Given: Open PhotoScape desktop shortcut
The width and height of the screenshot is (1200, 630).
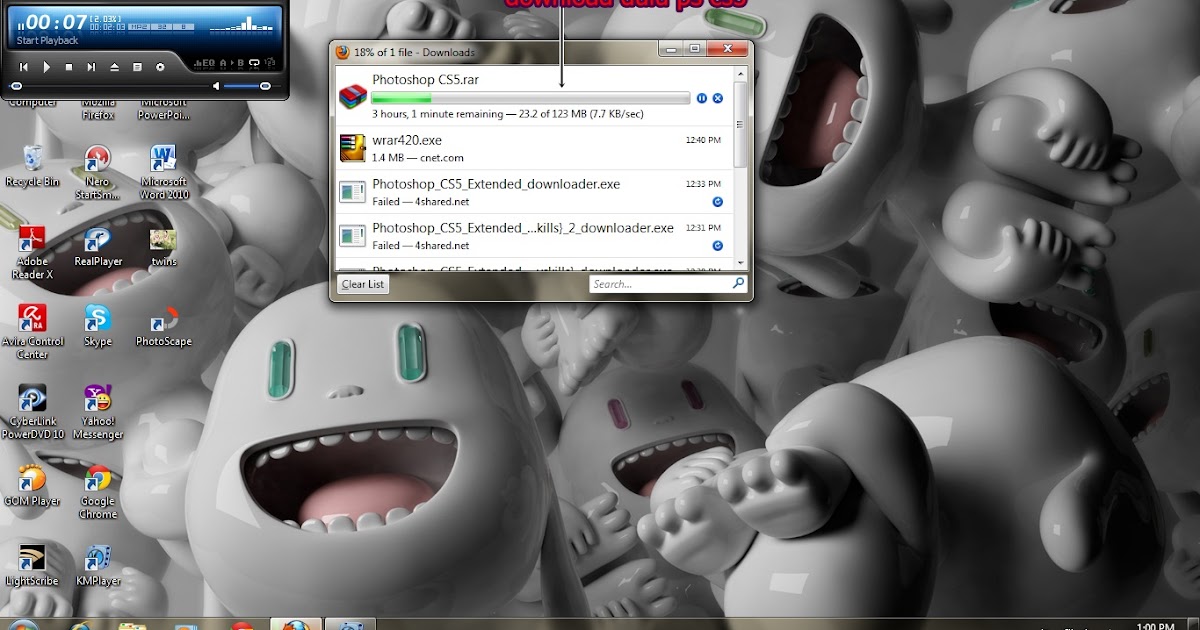Looking at the screenshot, I should tap(164, 326).
